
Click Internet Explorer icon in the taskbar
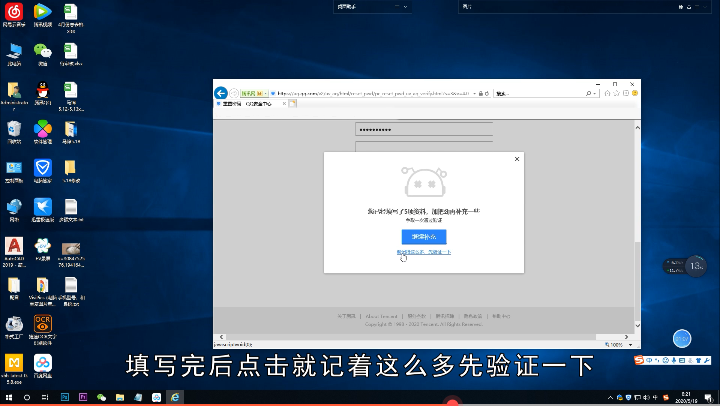[x=174, y=398]
